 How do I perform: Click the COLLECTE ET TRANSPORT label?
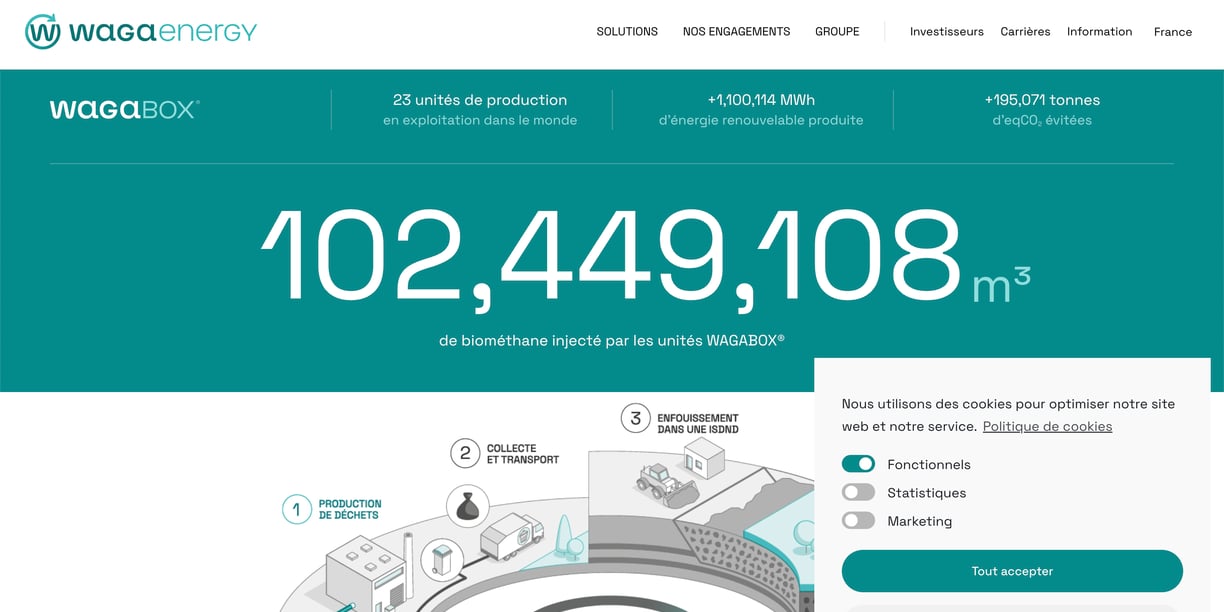click(x=523, y=454)
